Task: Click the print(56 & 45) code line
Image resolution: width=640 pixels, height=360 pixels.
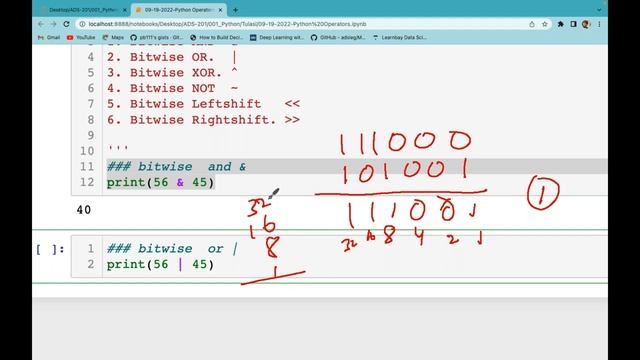Action: coord(160,182)
